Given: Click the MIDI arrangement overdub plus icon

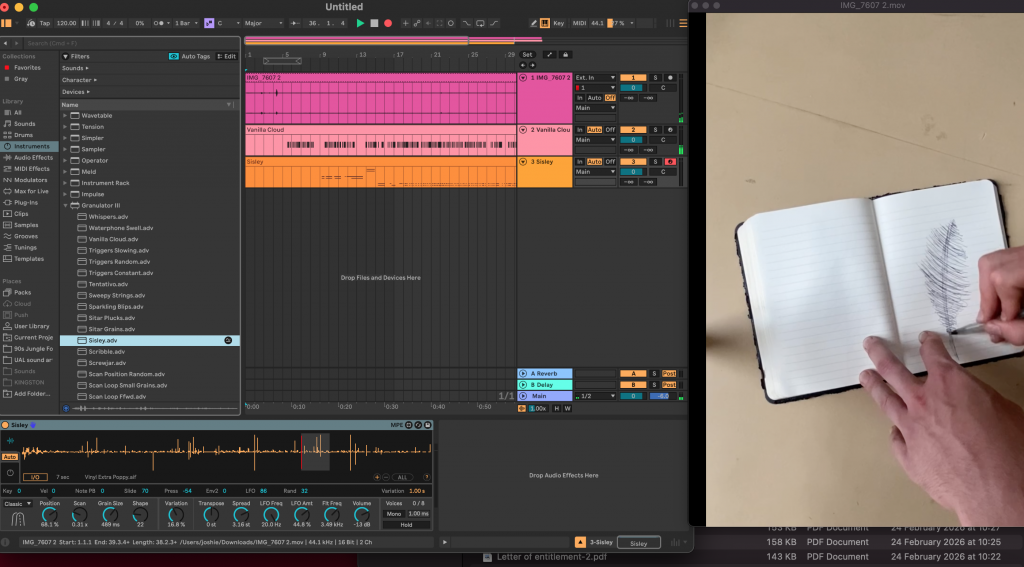Looking at the screenshot, I should coord(405,23).
